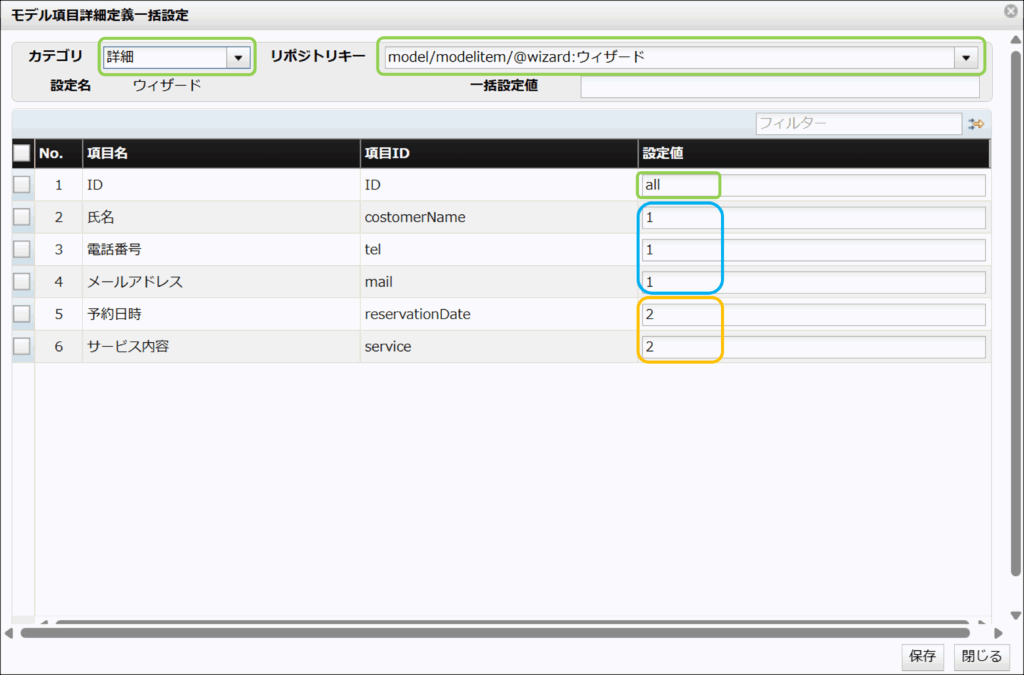1024x675 pixels.
Task: Click the 一括設定値 input field
Action: (779, 86)
